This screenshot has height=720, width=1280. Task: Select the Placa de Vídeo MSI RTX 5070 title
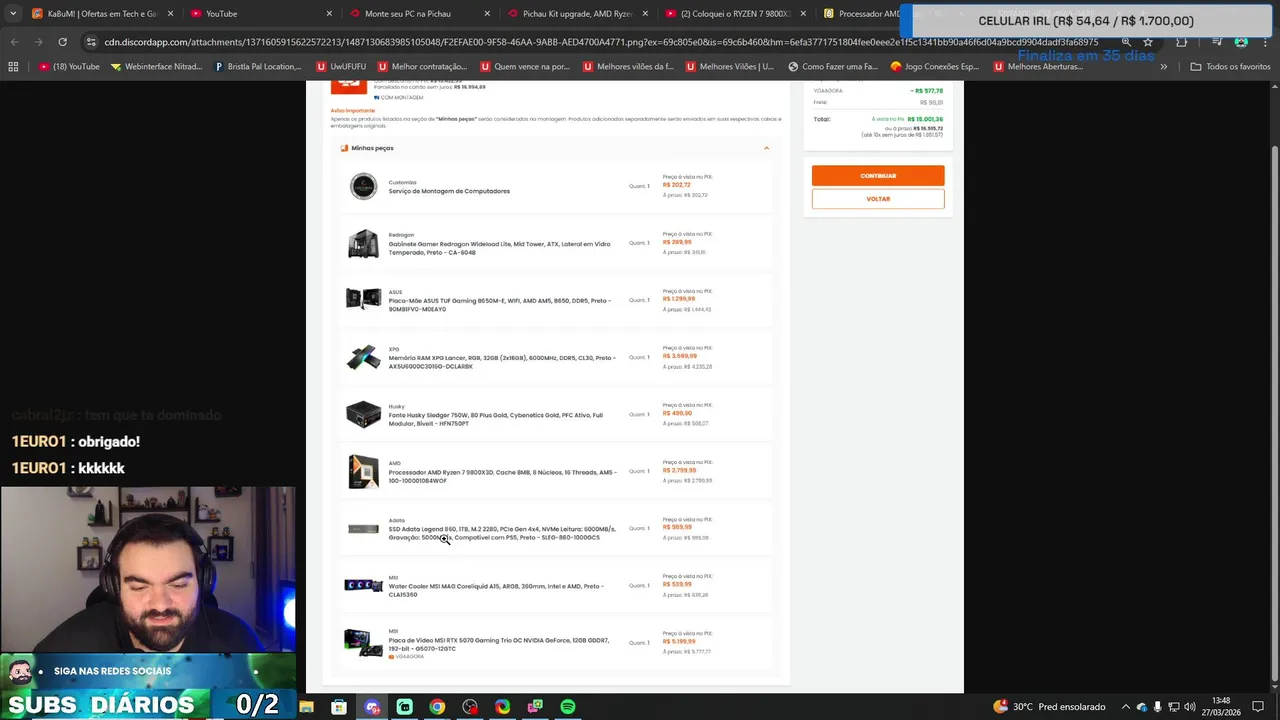pyautogui.click(x=498, y=644)
